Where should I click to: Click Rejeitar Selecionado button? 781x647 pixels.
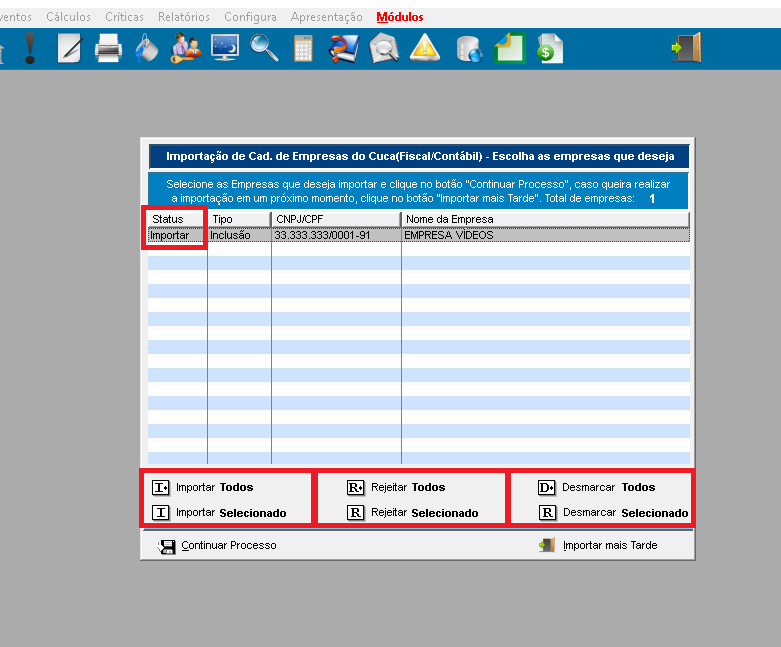pyautogui.click(x=413, y=513)
